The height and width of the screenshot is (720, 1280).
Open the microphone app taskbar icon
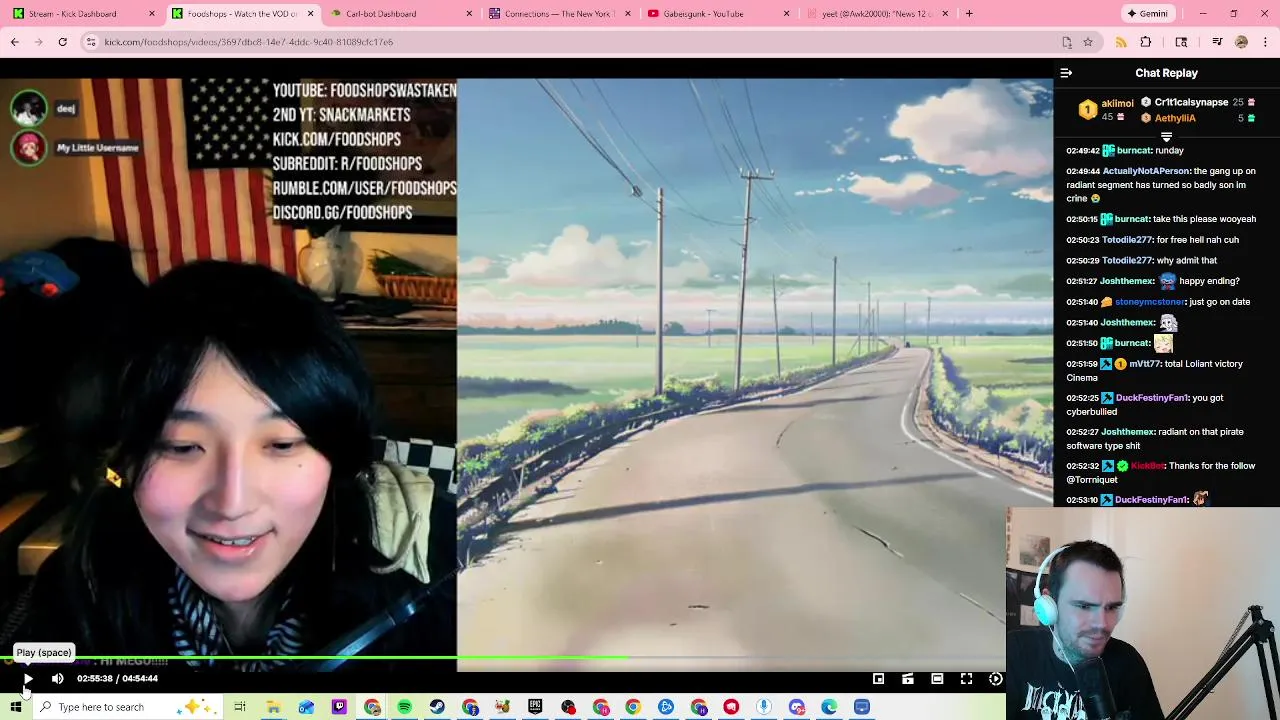(x=764, y=707)
